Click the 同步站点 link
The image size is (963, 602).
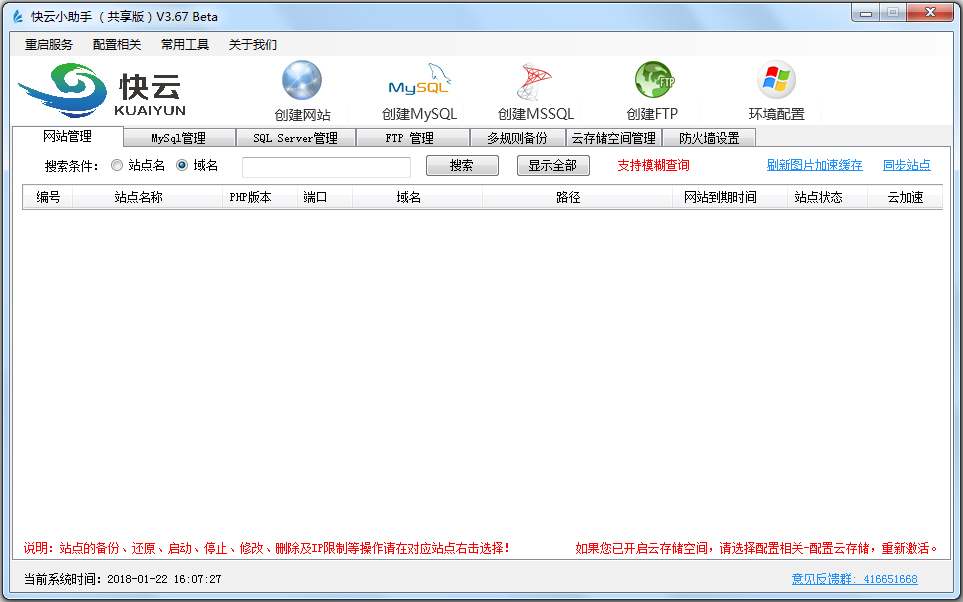point(906,166)
